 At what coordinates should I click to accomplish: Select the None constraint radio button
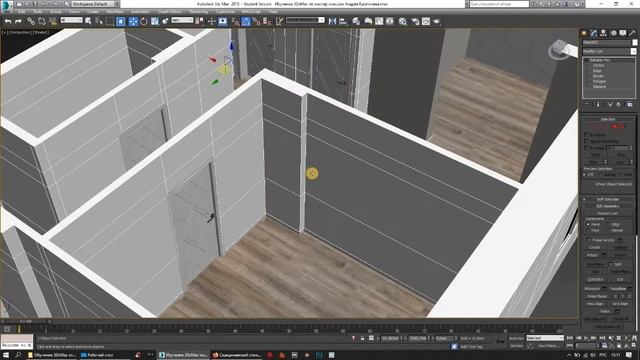tap(588, 224)
